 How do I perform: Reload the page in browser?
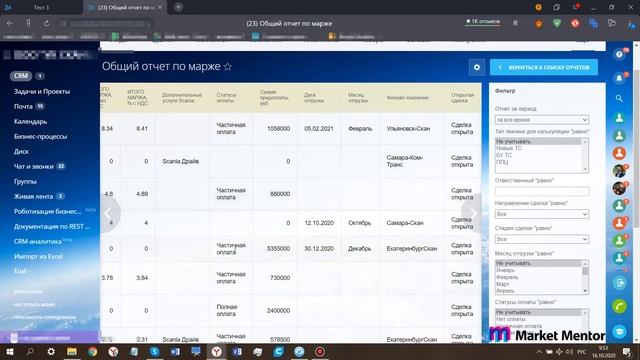click(47, 23)
